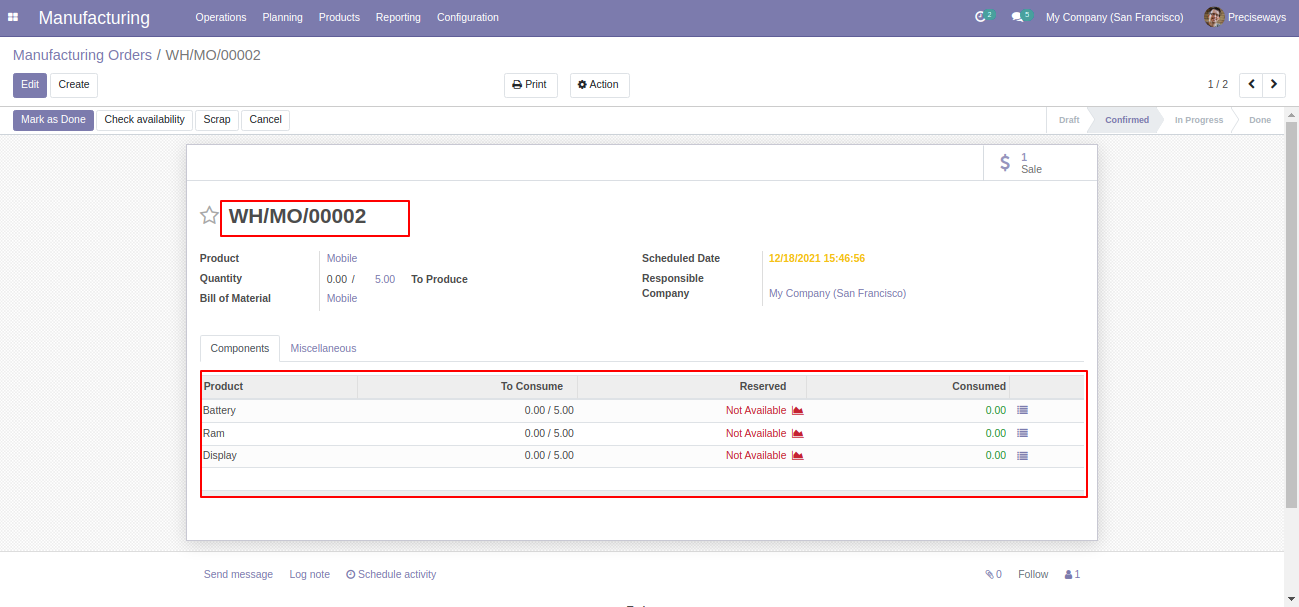Click the Mark as Done button
This screenshot has width=1299, height=607.
pyautogui.click(x=53, y=120)
